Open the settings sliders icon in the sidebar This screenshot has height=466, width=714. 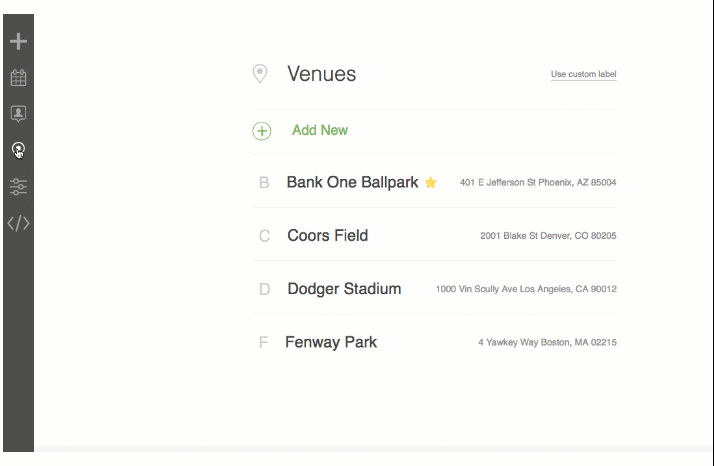click(18, 186)
